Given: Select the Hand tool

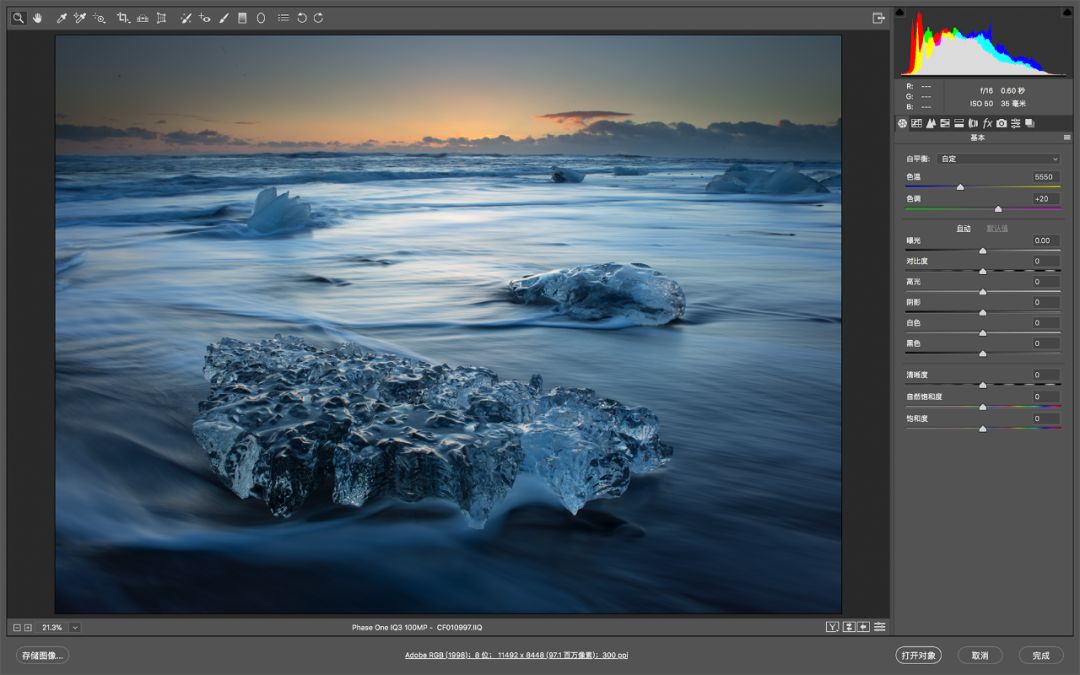Looking at the screenshot, I should (38, 18).
